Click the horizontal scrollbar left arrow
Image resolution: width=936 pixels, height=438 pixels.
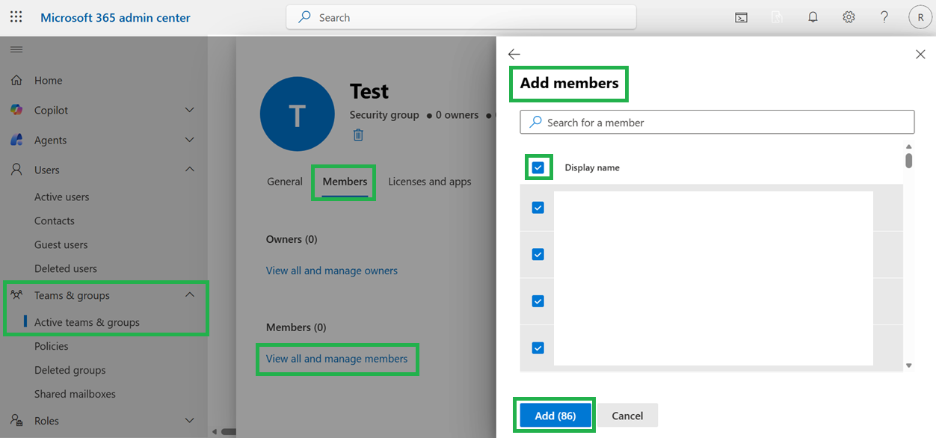[x=214, y=431]
